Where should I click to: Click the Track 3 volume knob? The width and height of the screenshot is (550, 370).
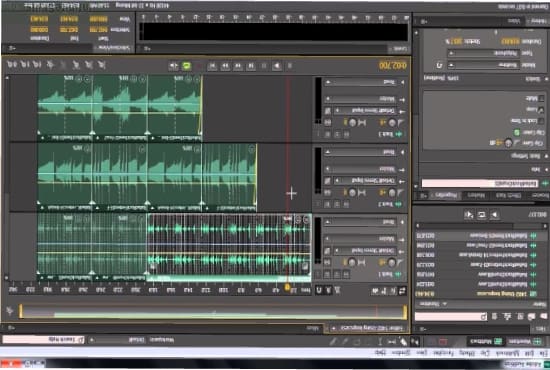click(392, 122)
